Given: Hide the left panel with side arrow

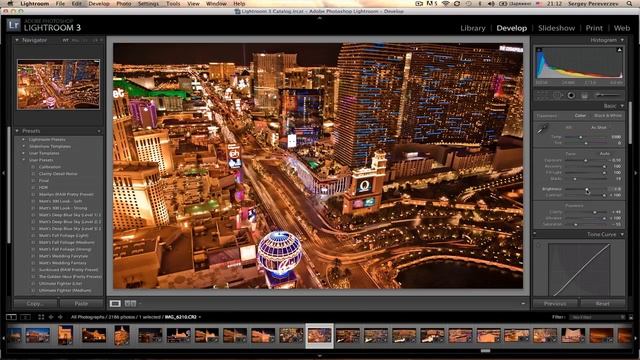Looking at the screenshot, I should 3,173.
